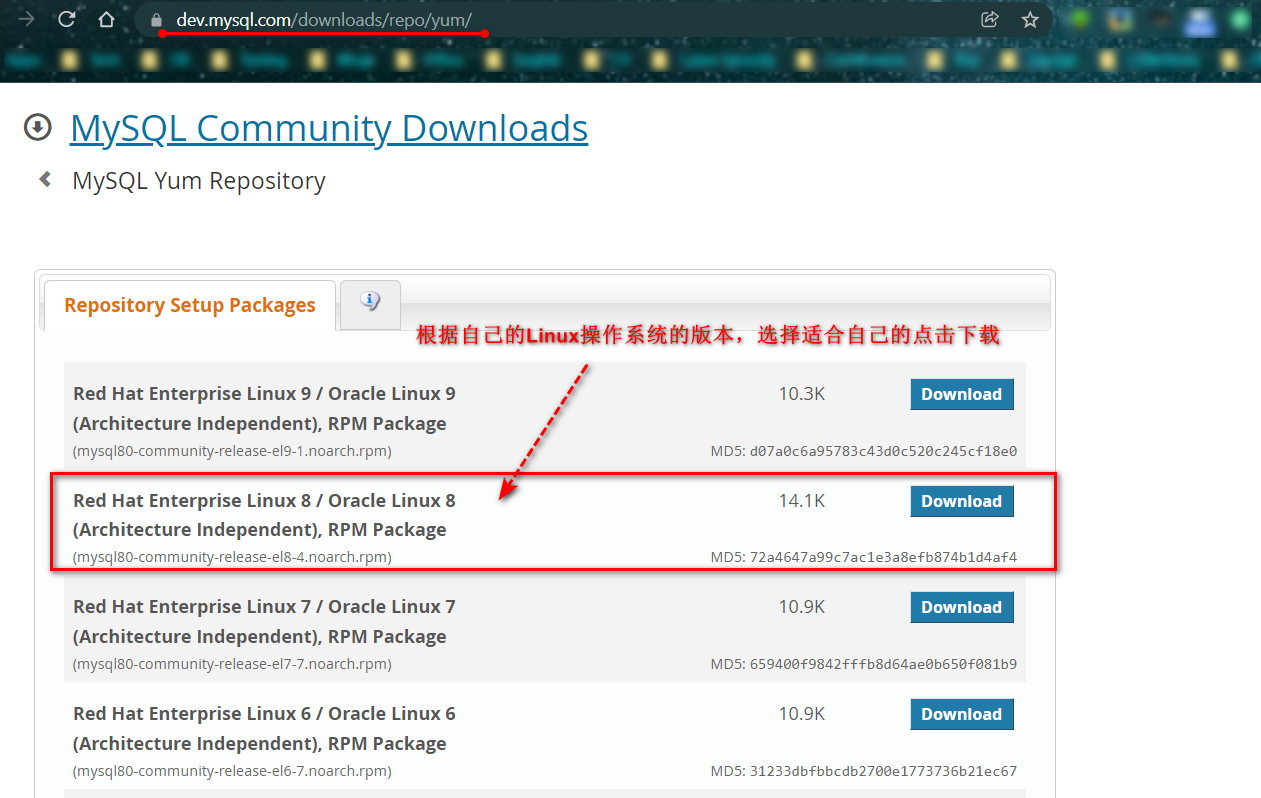Click text mysql80-community-release-el6-7.noarch.rpm
This screenshot has height=798, width=1261.
pos(232,771)
